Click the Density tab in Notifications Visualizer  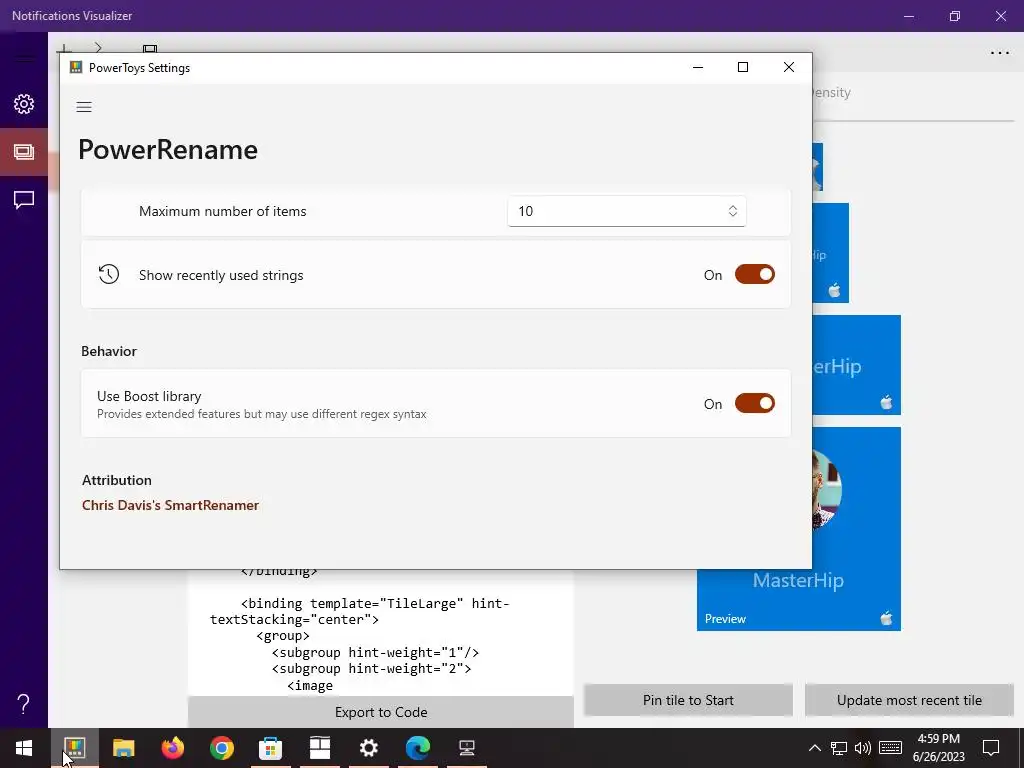[830, 93]
